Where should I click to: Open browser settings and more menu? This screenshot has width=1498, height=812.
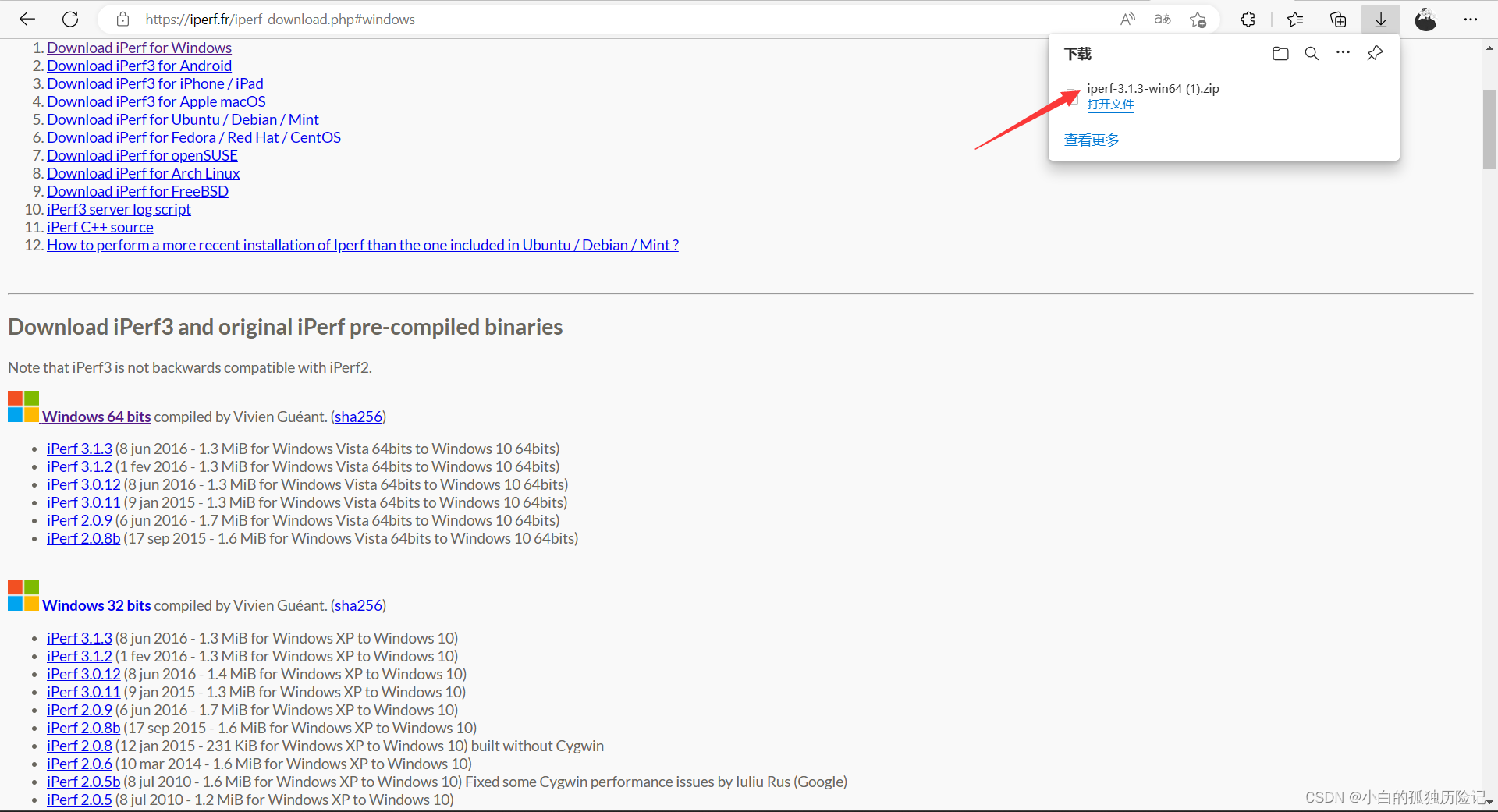pyautogui.click(x=1471, y=20)
